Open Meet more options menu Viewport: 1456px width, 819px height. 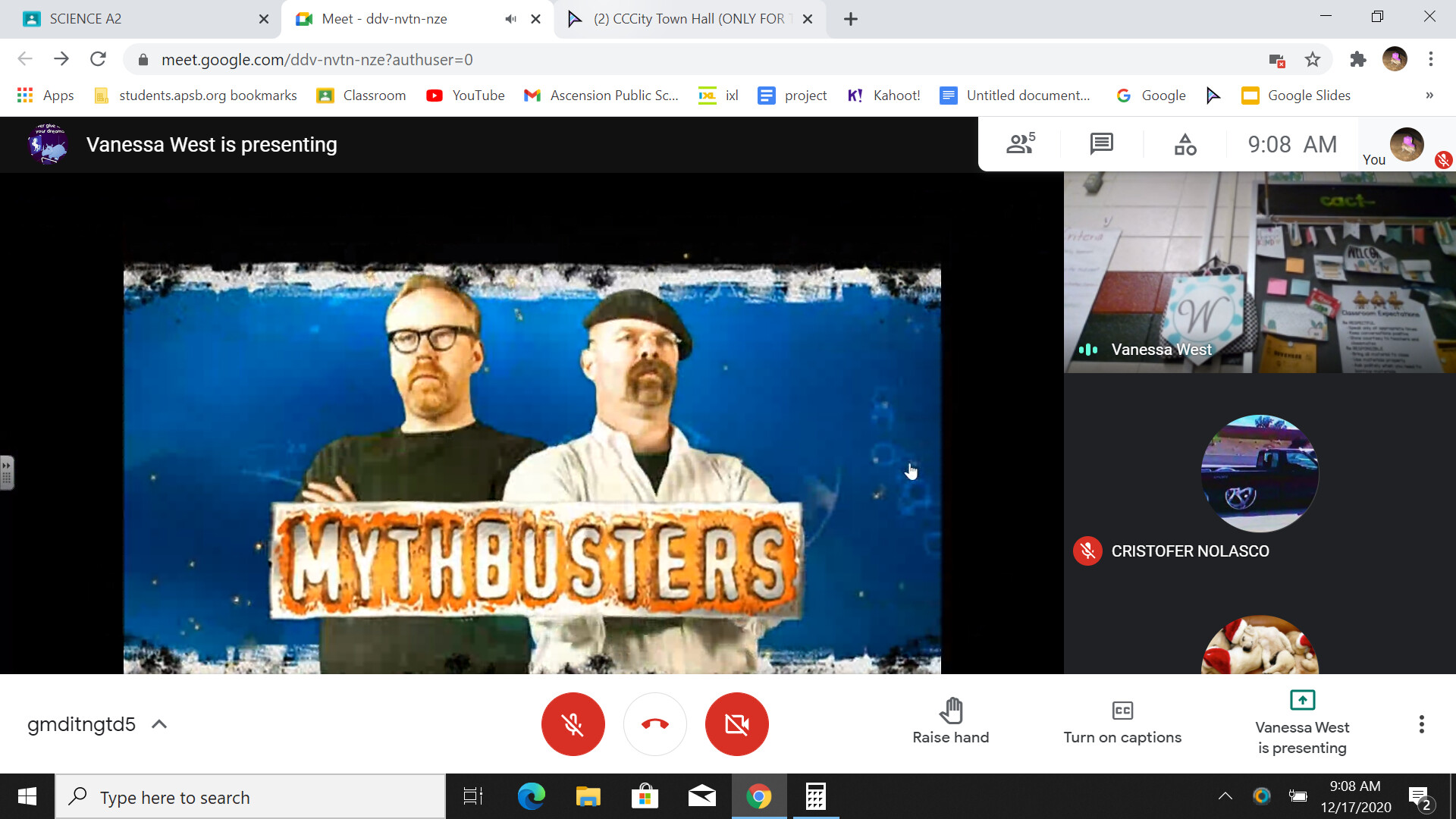click(x=1422, y=724)
